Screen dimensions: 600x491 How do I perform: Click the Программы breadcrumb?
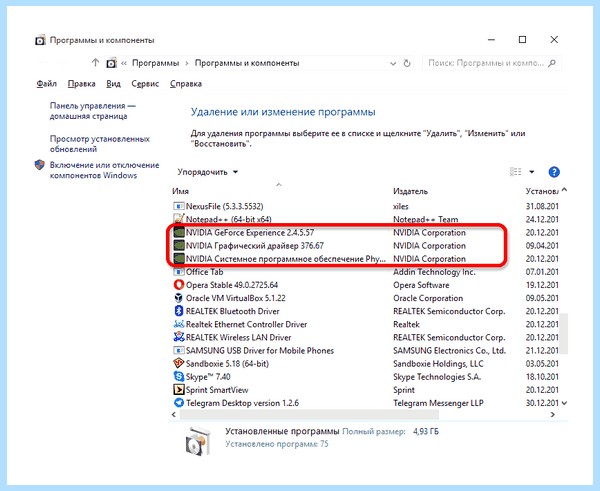tap(155, 63)
